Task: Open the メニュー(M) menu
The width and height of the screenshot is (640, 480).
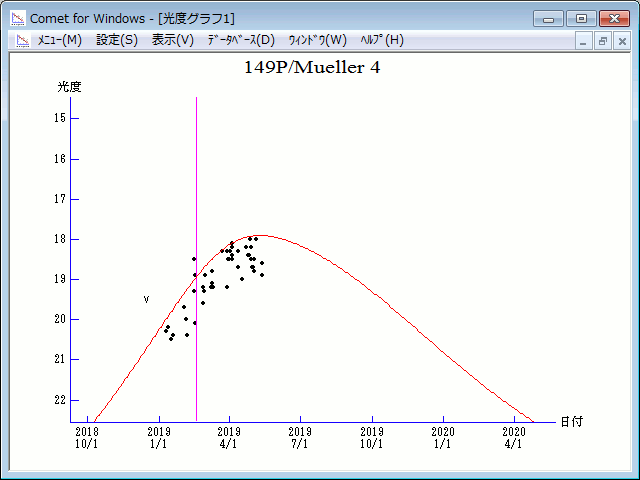Action: 59,40
